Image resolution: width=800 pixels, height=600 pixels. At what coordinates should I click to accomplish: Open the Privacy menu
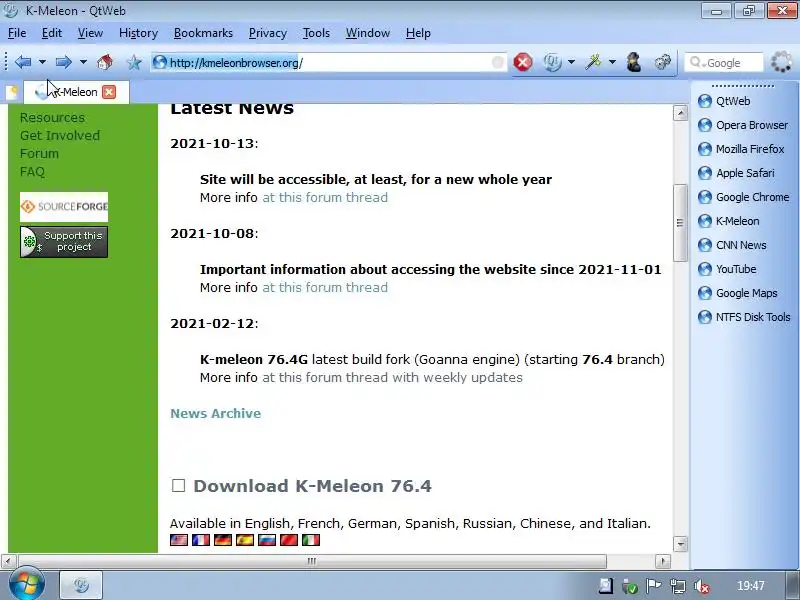pos(268,33)
